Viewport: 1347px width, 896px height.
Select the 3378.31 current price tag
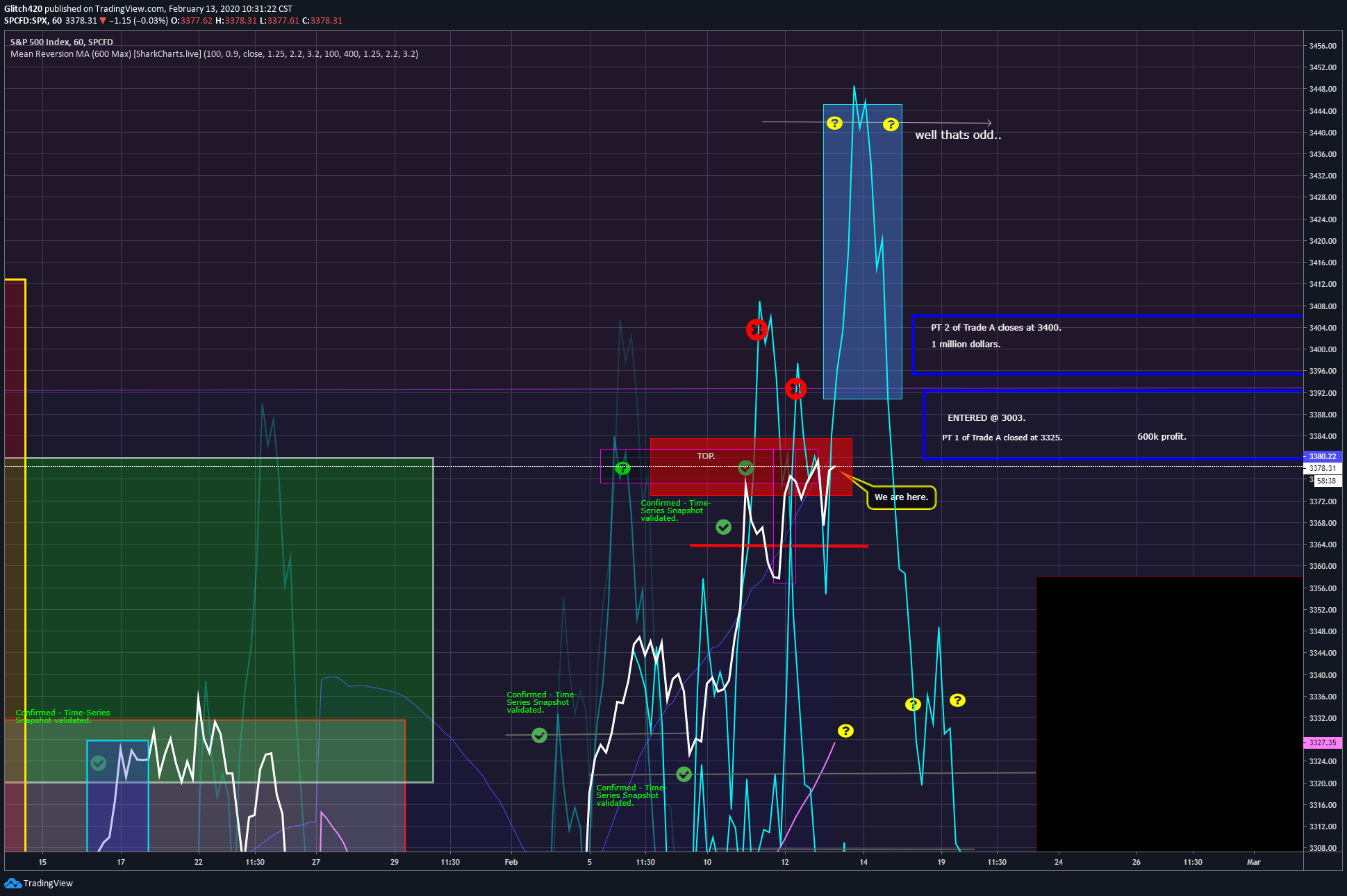(x=1322, y=468)
